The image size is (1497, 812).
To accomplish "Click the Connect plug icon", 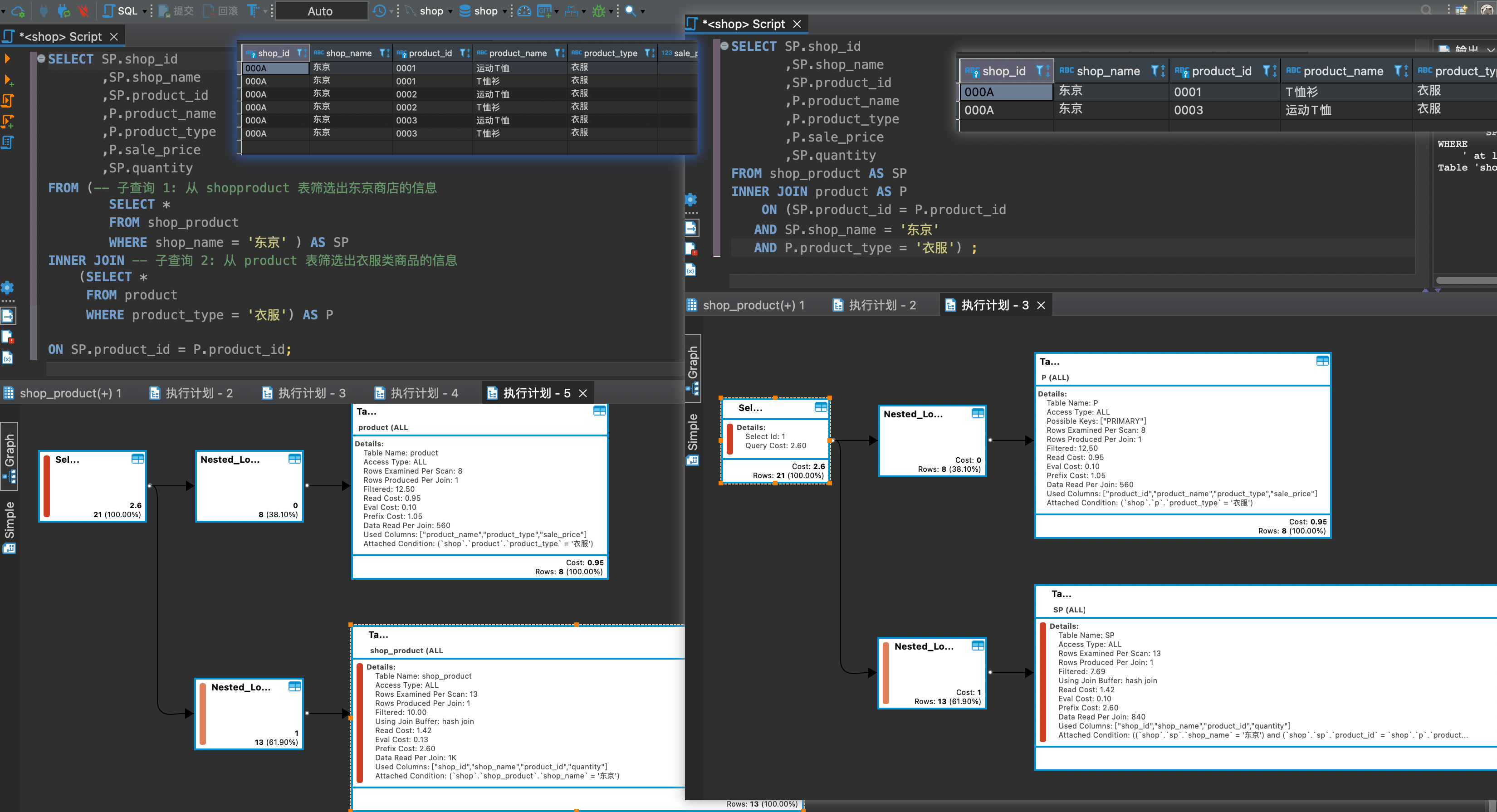I will (44, 11).
